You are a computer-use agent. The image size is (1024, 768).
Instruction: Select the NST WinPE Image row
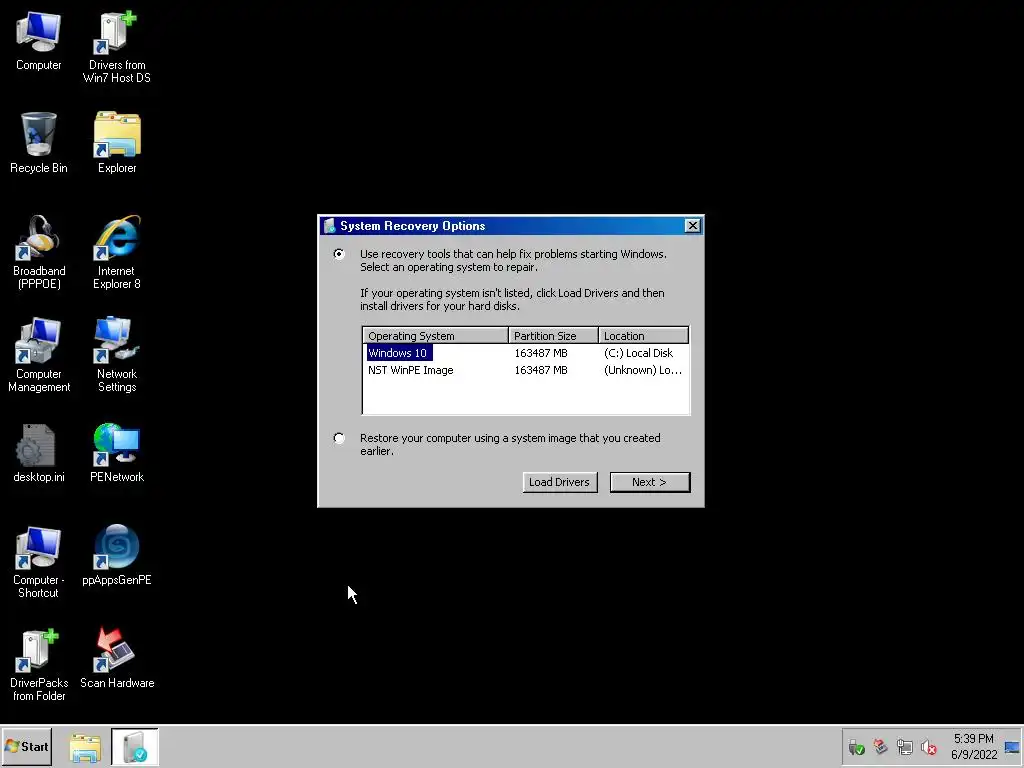[526, 370]
